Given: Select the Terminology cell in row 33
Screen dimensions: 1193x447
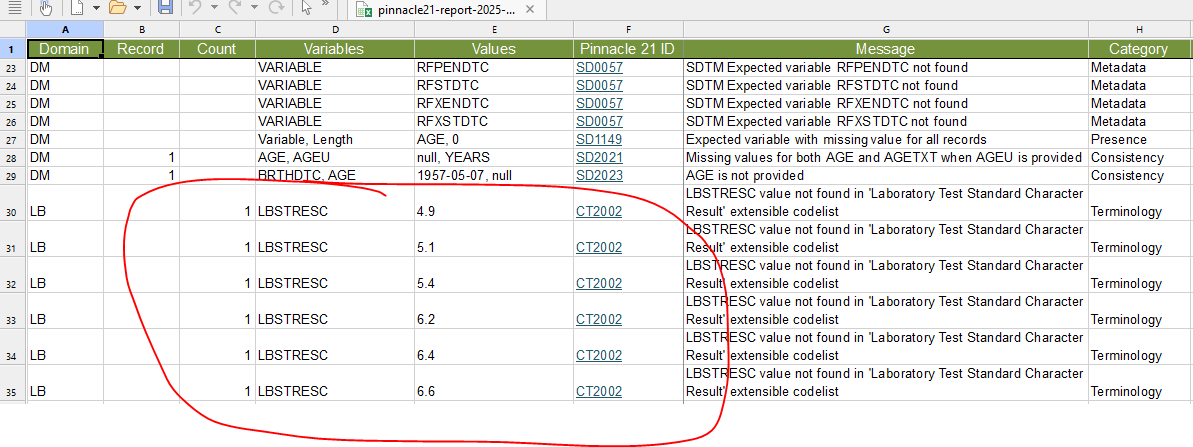Looking at the screenshot, I should click(x=1139, y=312).
